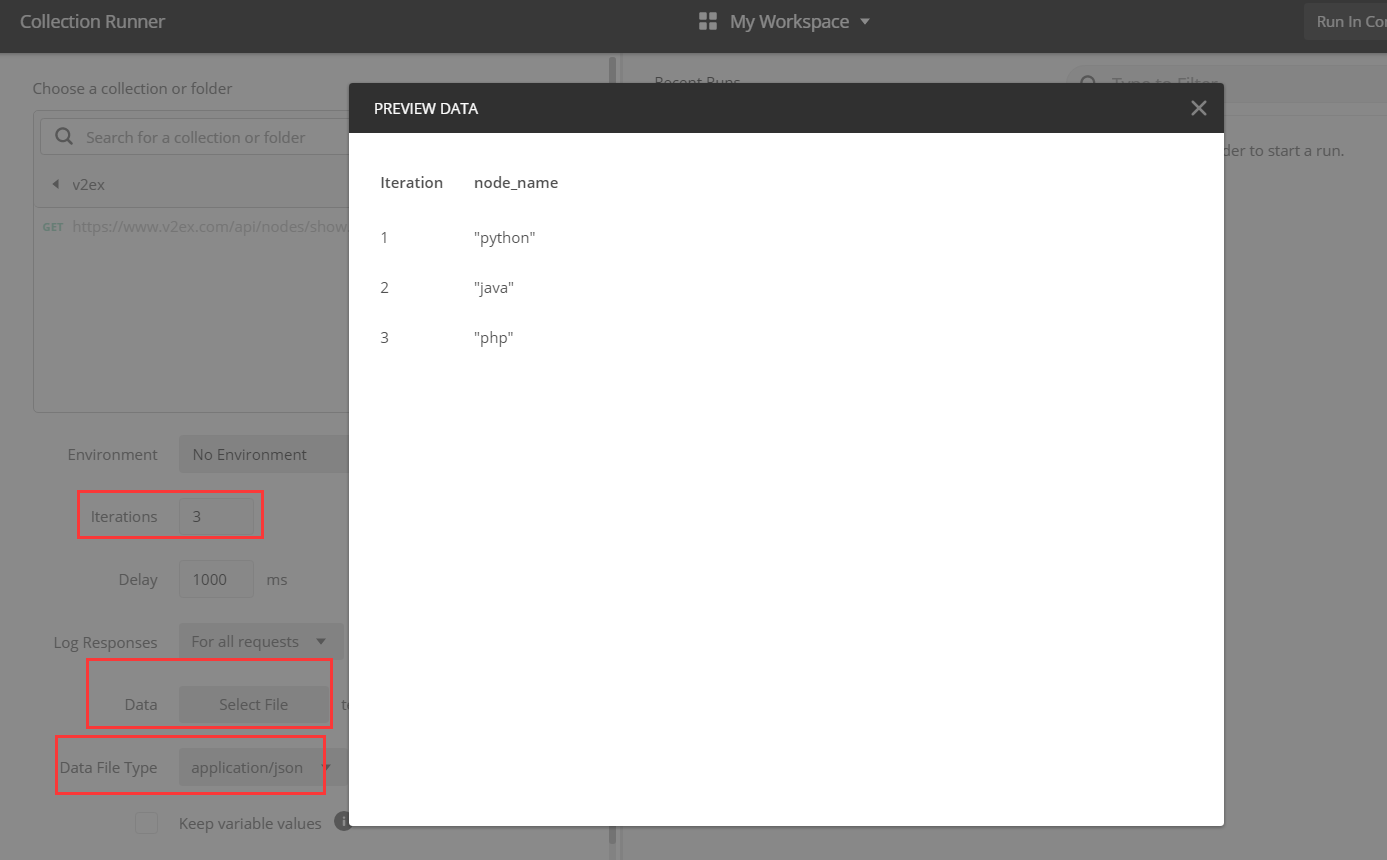Enable the Keep variable values checkbox
This screenshot has width=1387, height=860.
146,822
